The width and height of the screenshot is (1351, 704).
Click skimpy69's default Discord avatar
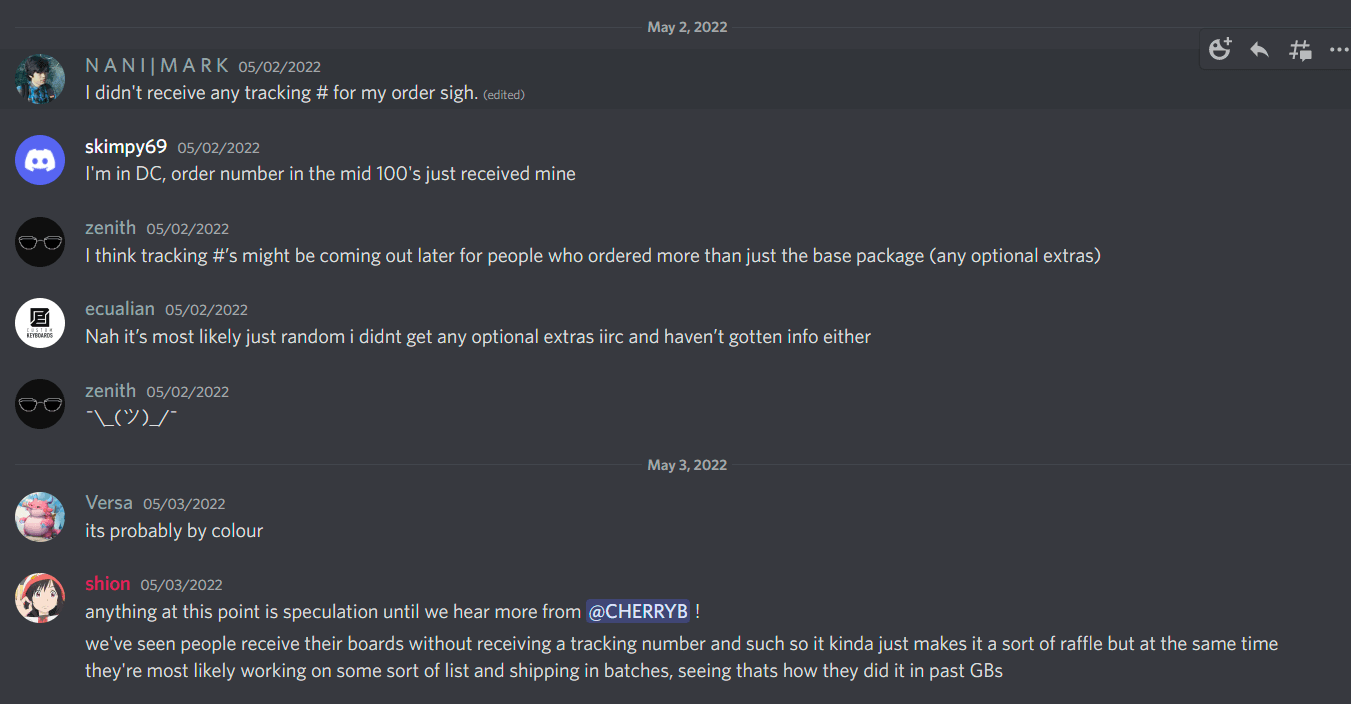click(x=40, y=160)
